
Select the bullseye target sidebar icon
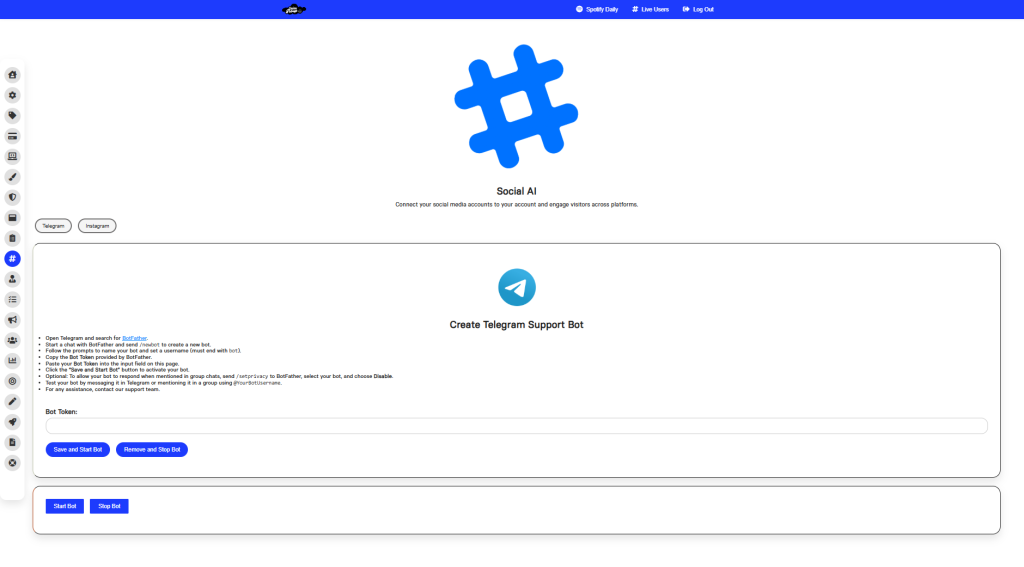[12, 381]
